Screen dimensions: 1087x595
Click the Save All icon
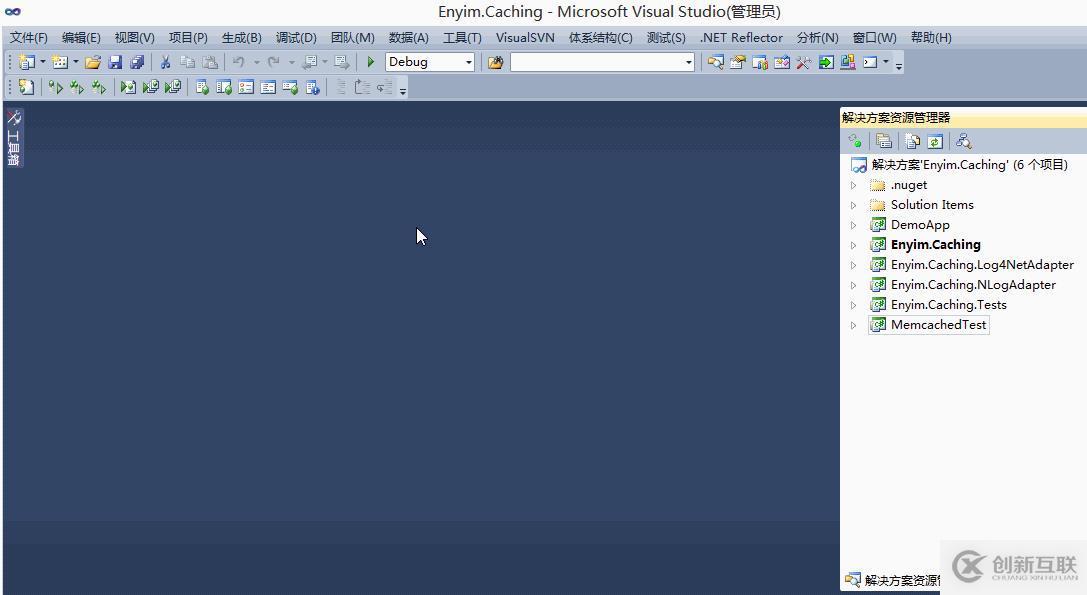click(x=137, y=62)
